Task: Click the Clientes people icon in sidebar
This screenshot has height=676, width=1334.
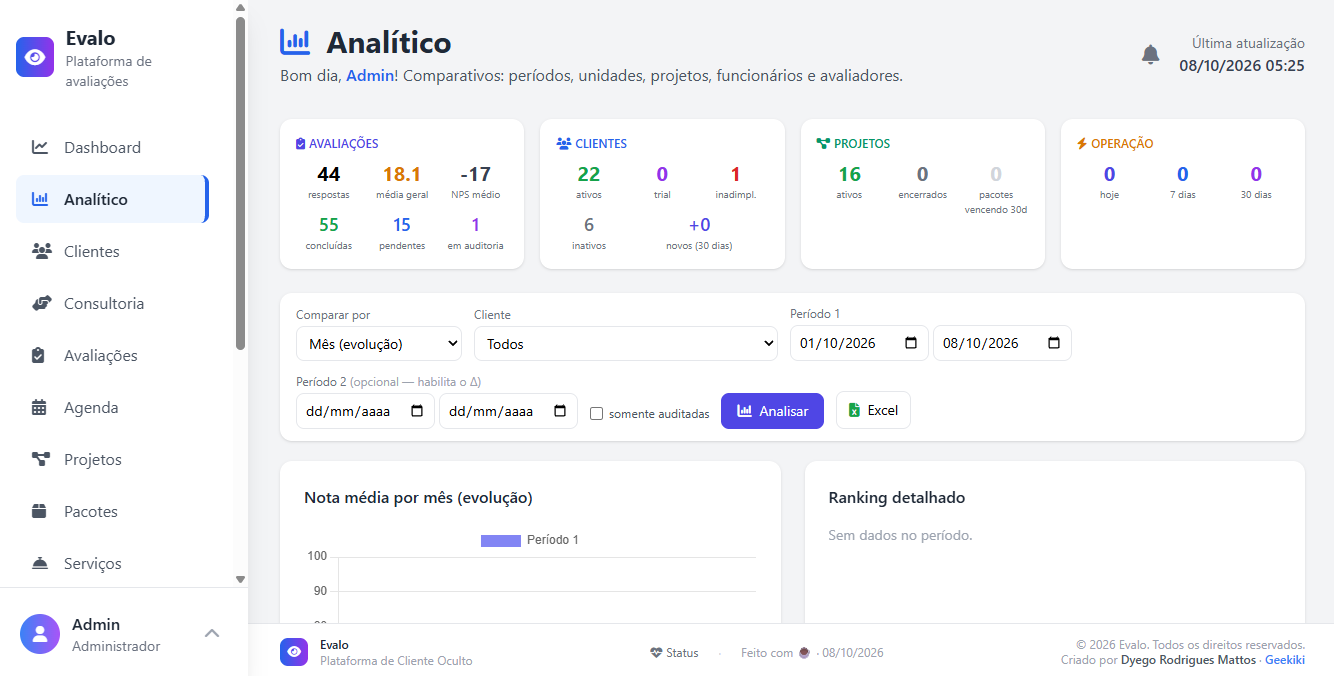Action: [41, 251]
